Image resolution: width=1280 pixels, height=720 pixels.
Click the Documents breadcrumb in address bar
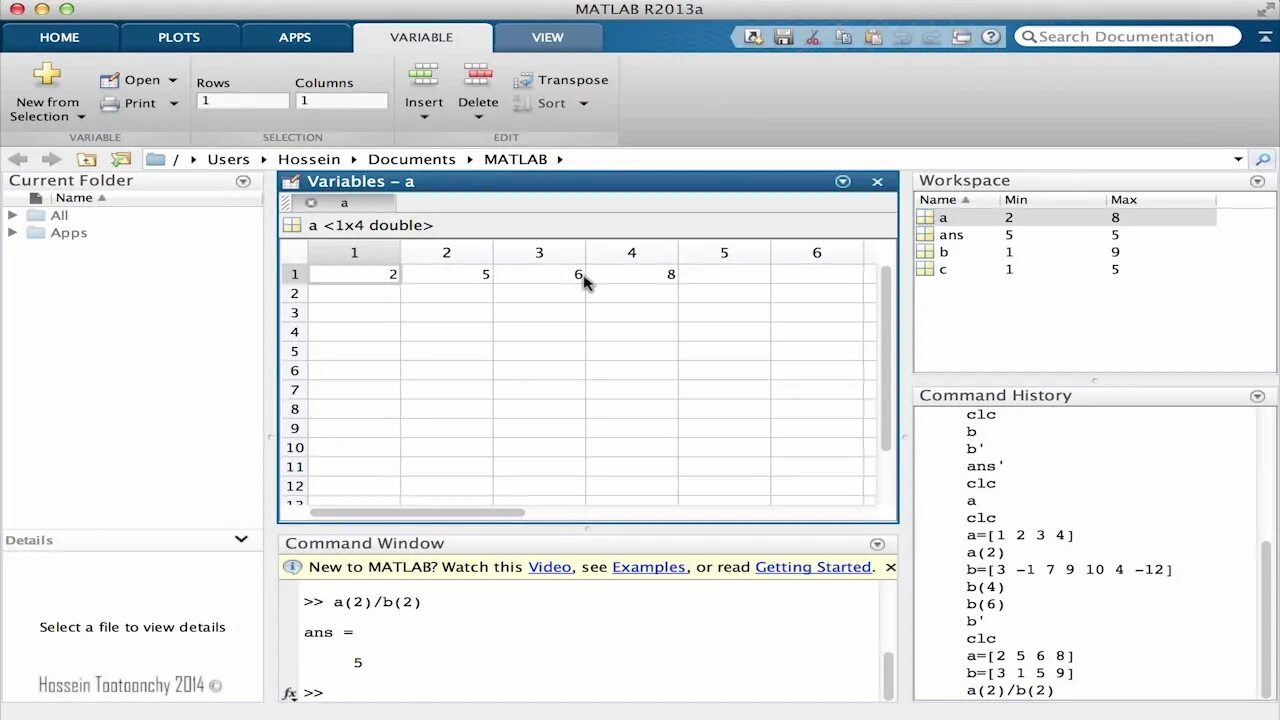coord(411,159)
